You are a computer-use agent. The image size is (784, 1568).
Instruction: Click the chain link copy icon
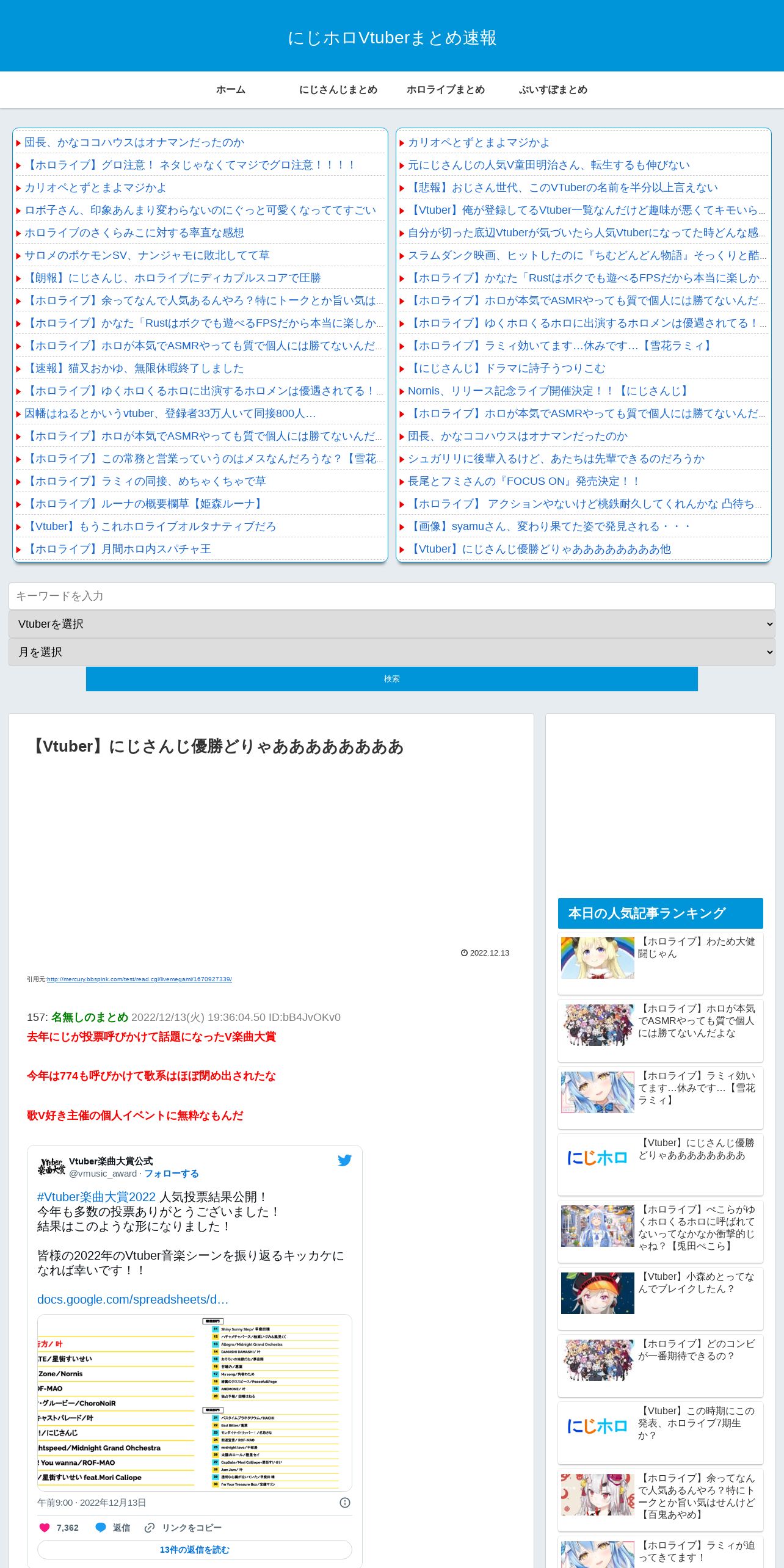point(150,1528)
